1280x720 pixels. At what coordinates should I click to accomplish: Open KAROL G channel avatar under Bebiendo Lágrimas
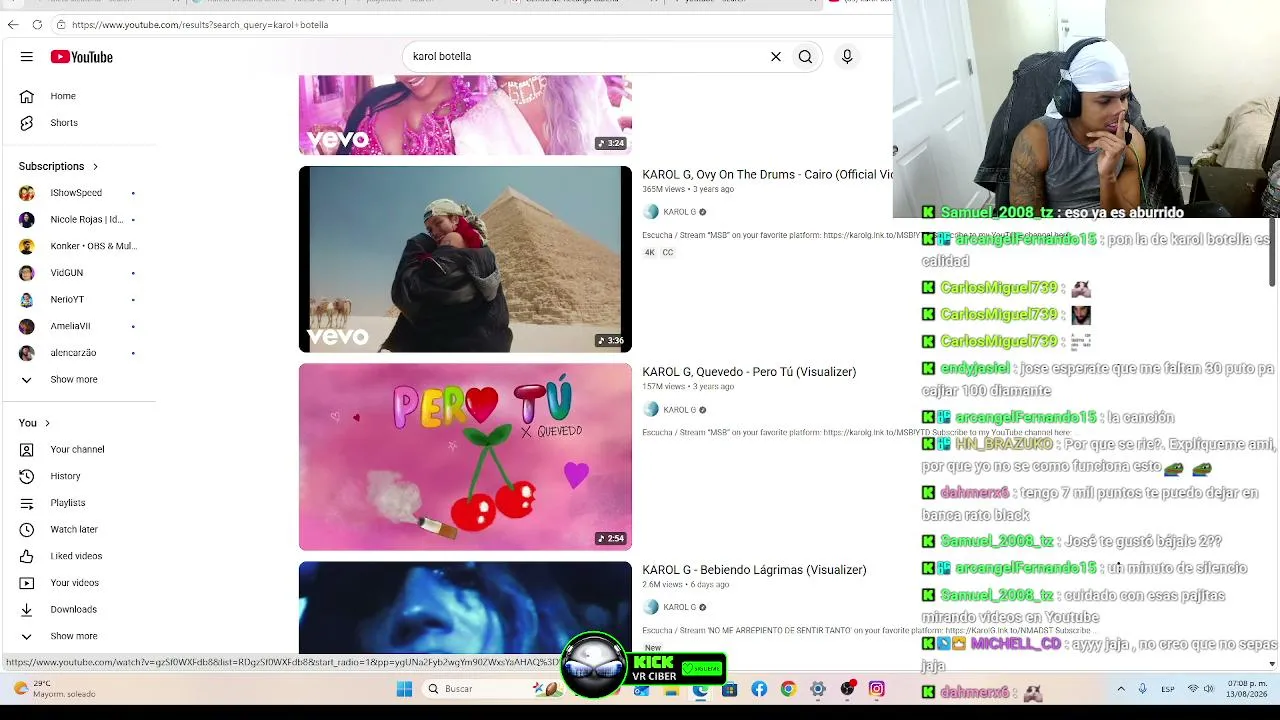click(x=651, y=607)
